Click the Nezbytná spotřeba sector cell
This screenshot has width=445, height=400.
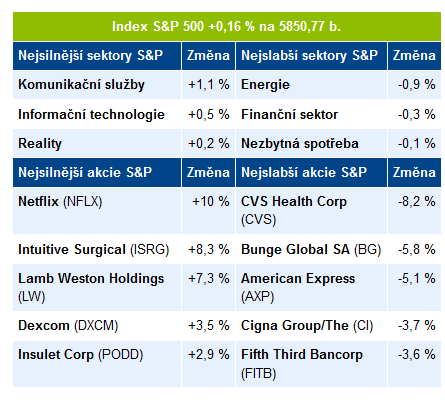311,143
